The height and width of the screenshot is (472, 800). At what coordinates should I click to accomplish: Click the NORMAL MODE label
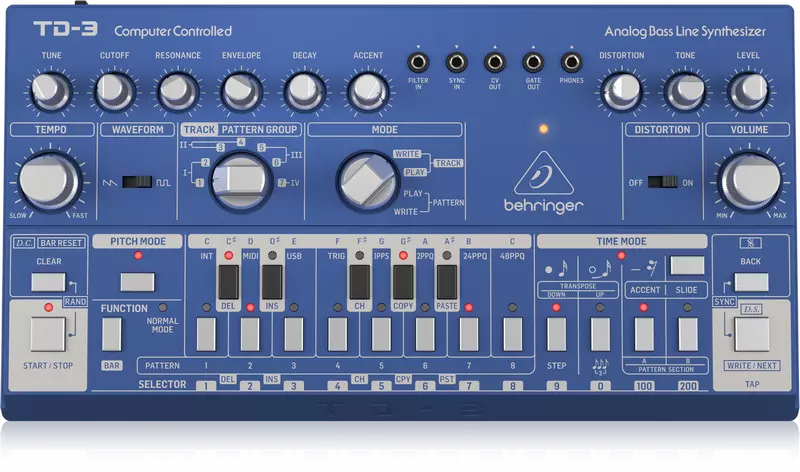162,325
